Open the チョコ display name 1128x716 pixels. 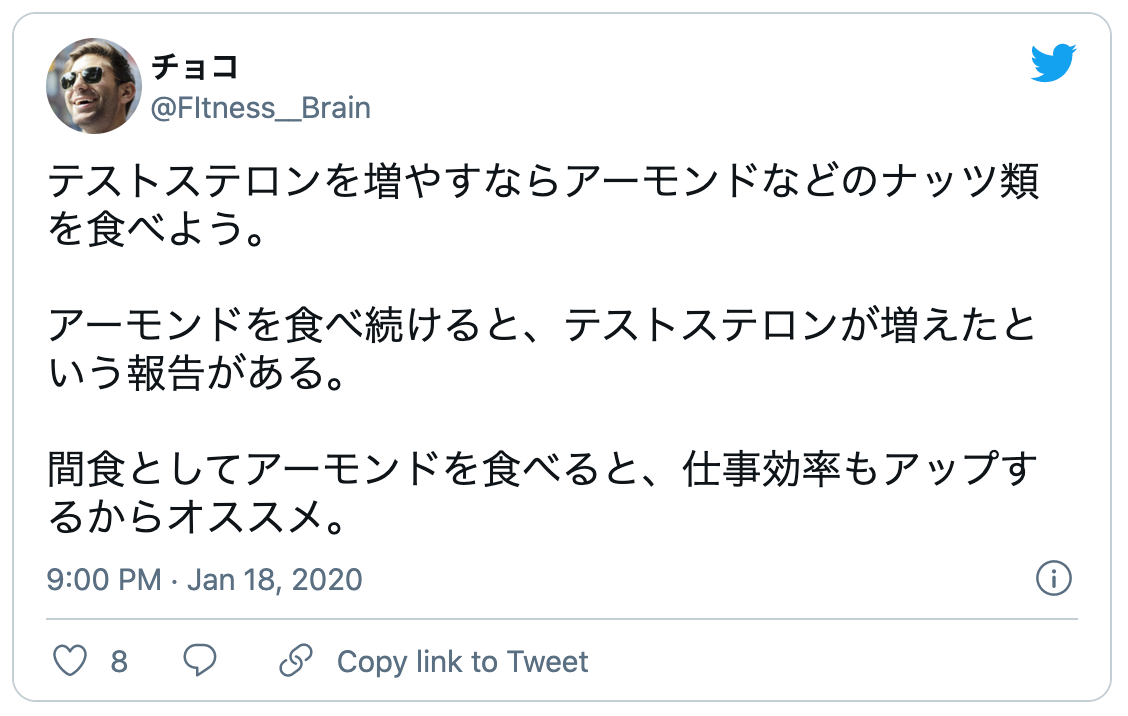pyautogui.click(x=194, y=67)
